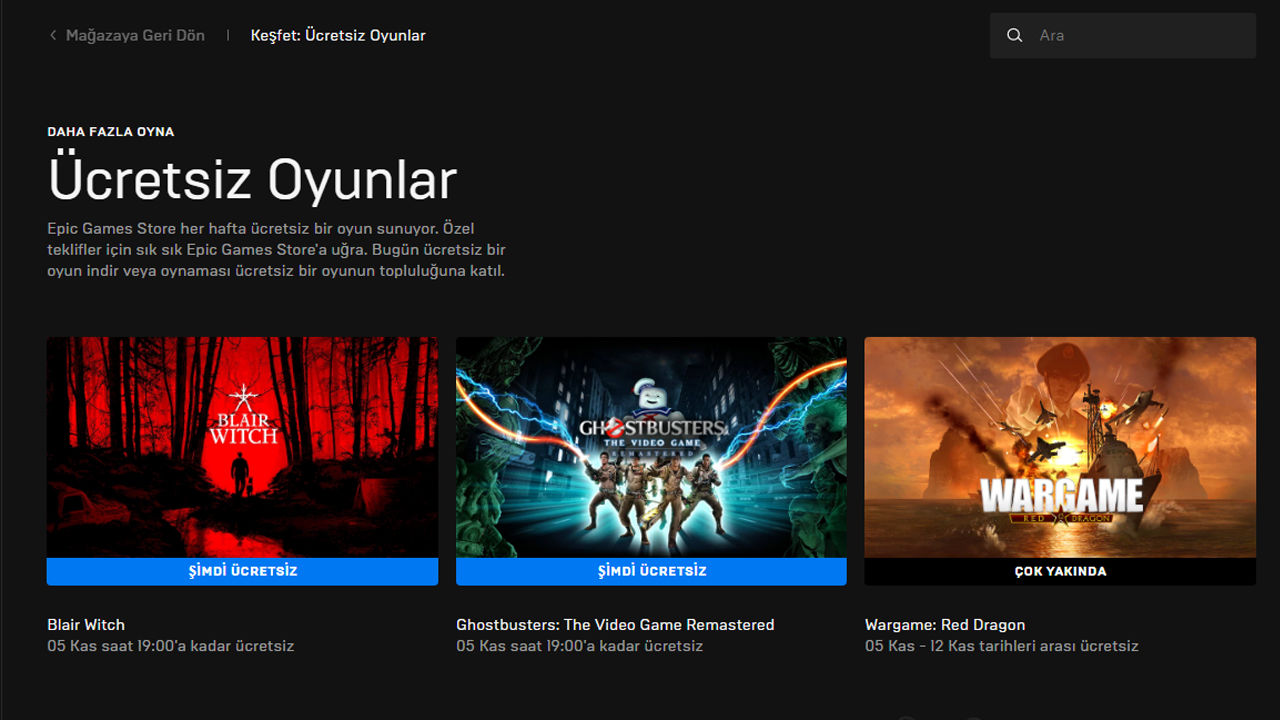1280x720 pixels.
Task: Click ŞİMDİ ÜCRETSİZ banner under Ghostbusters
Action: tap(651, 571)
